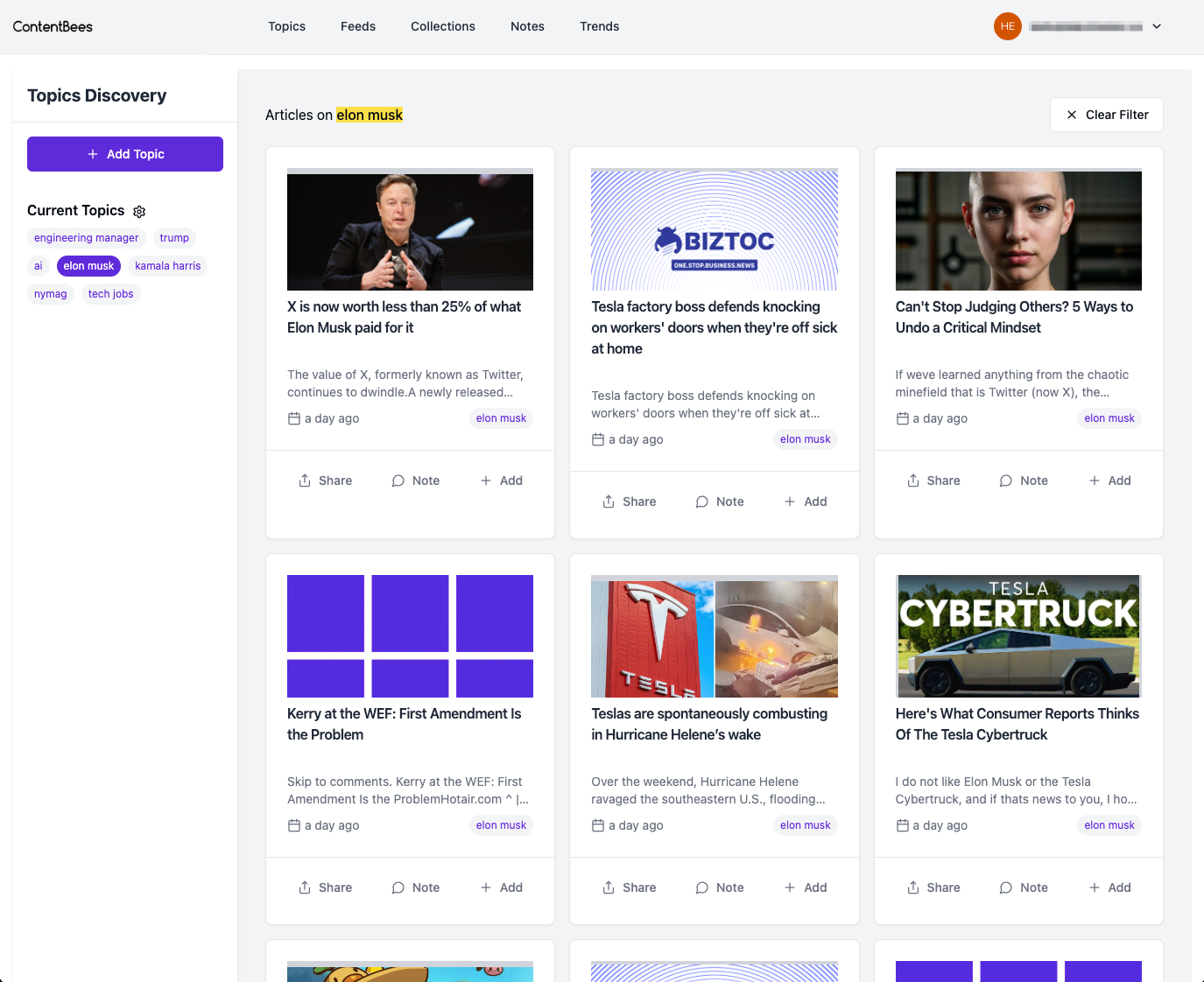Viewport: 1204px width, 982px height.
Task: Open settings gear next to Current Topics
Action: tap(139, 211)
